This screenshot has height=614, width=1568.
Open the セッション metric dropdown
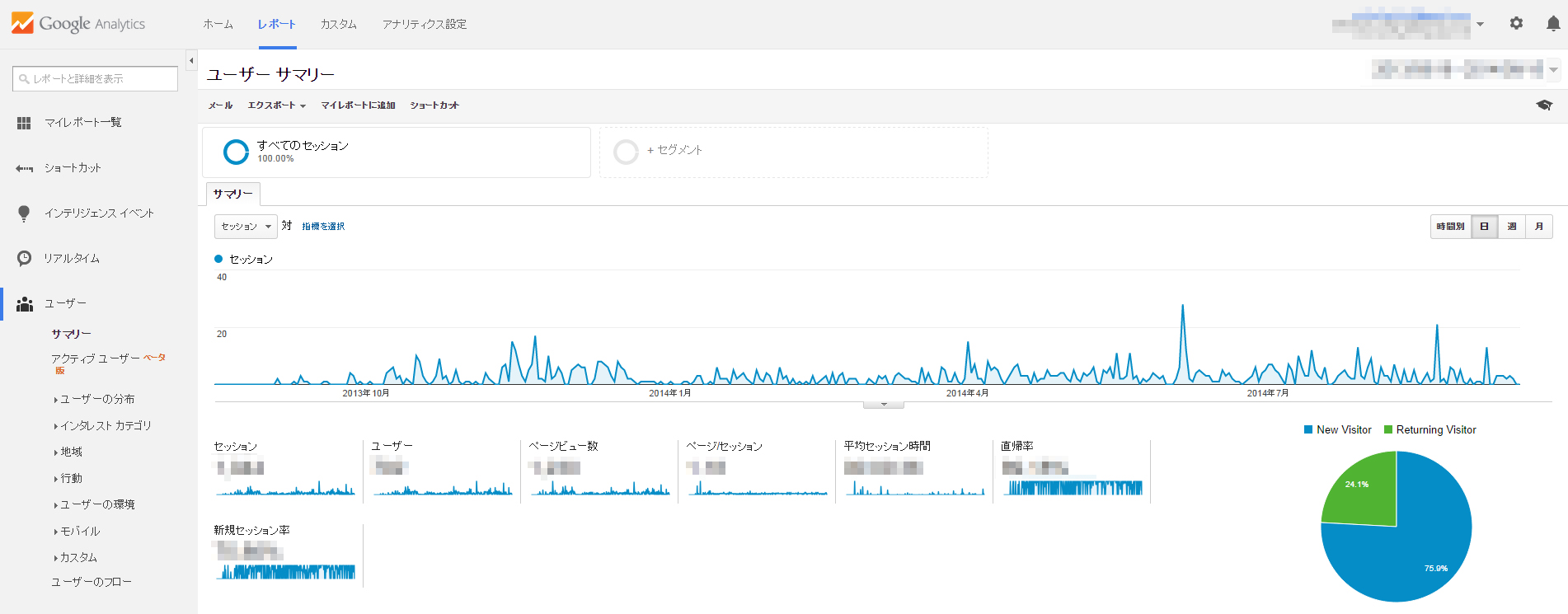coord(246,227)
